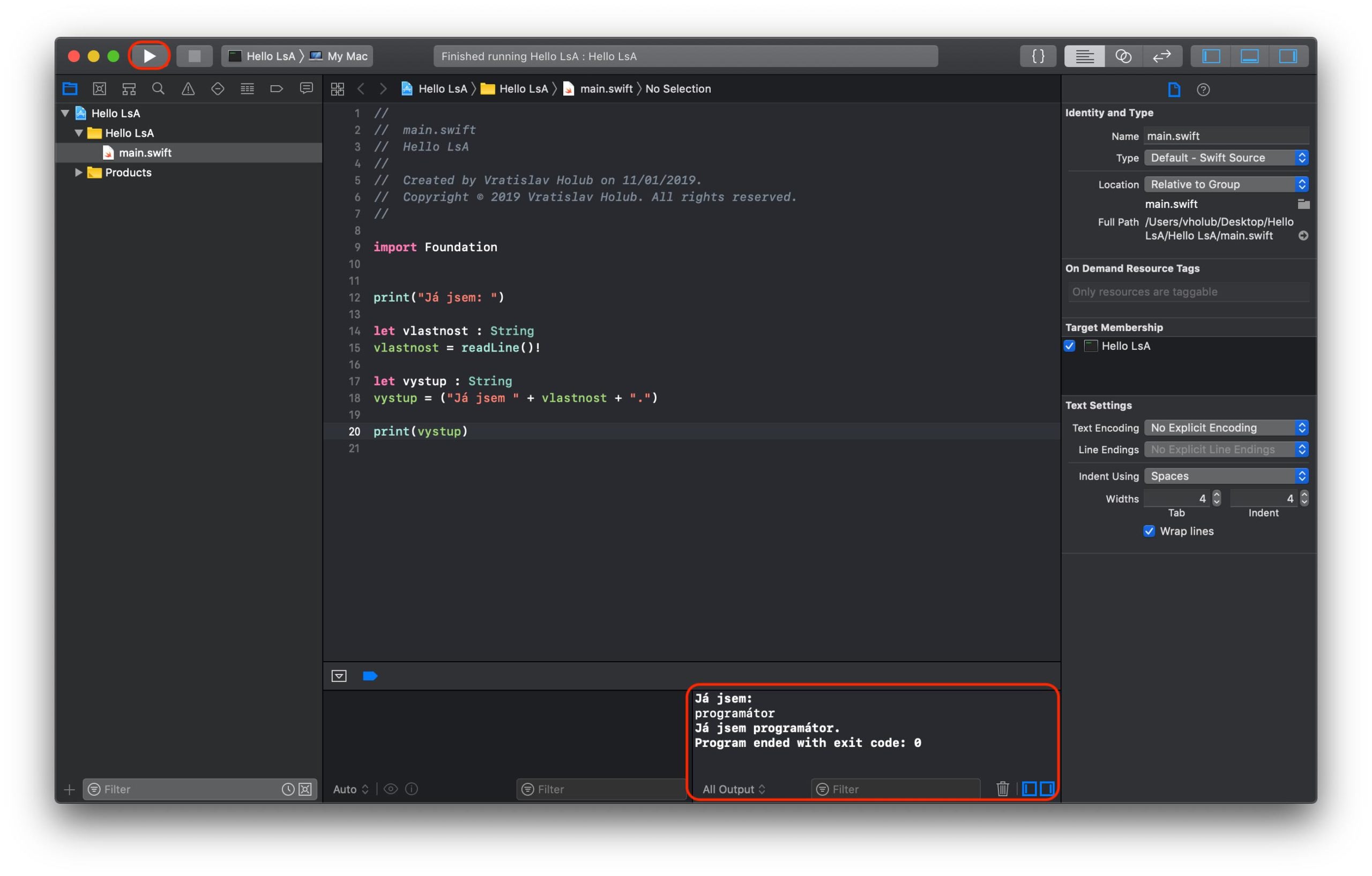Image resolution: width=1372 pixels, height=876 pixels.
Task: Show the Quick Help inspector
Action: click(1203, 89)
